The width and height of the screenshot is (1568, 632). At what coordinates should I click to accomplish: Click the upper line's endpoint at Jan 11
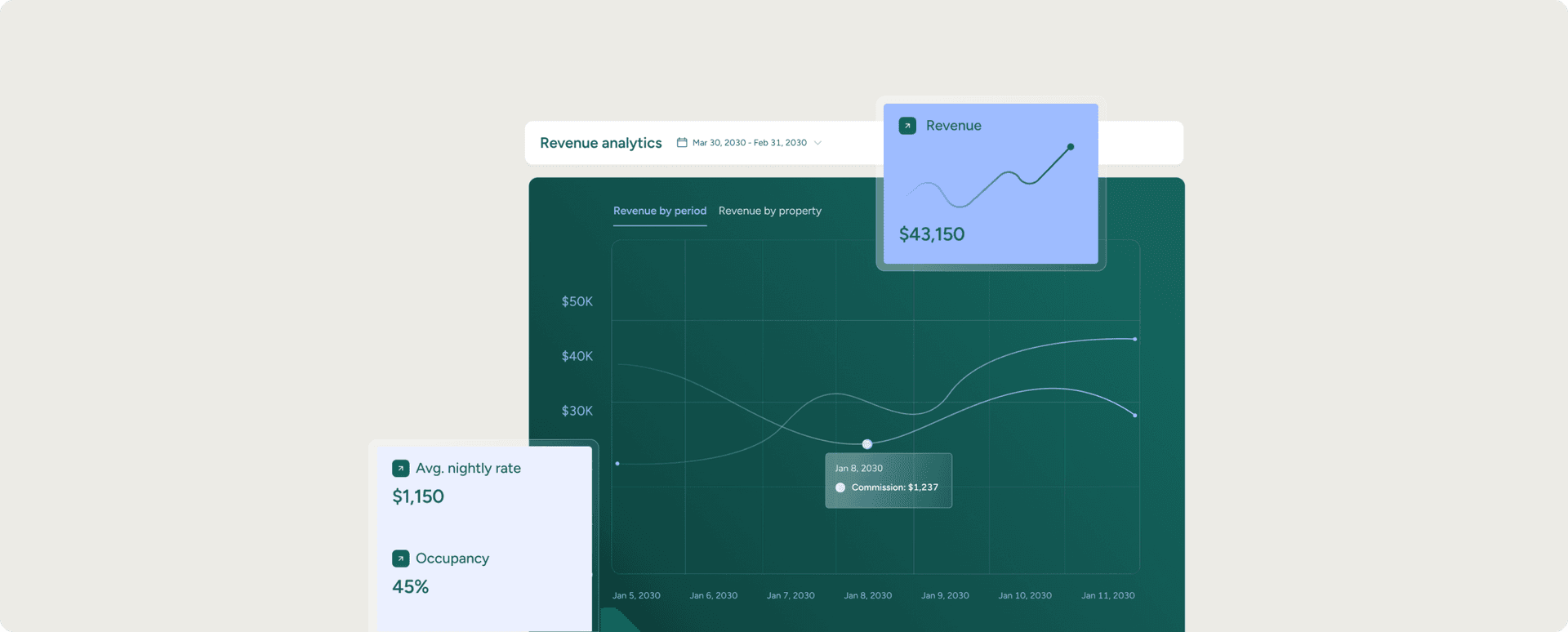pos(1134,339)
